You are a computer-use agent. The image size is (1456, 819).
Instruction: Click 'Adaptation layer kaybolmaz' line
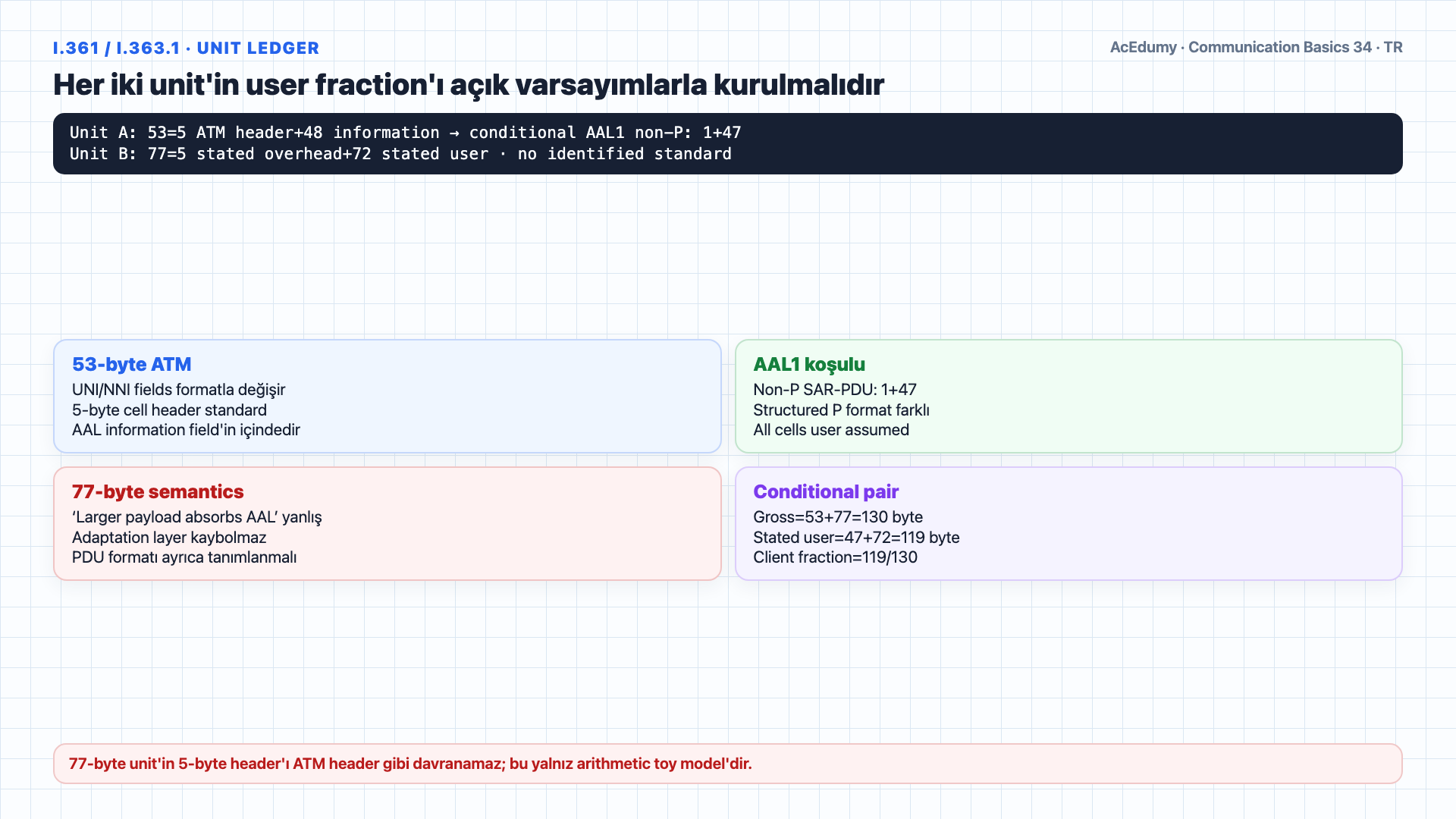[x=169, y=538]
